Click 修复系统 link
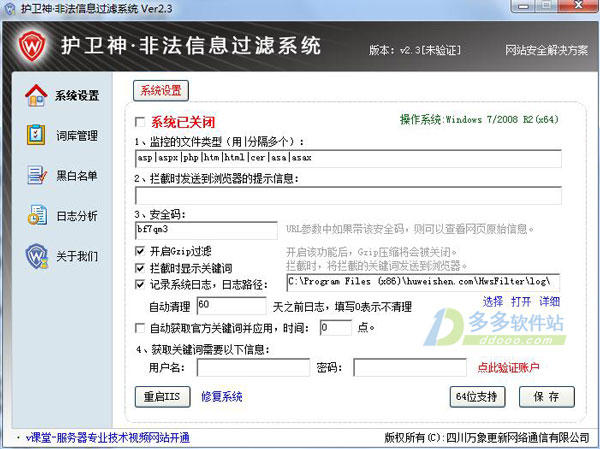 (222, 397)
